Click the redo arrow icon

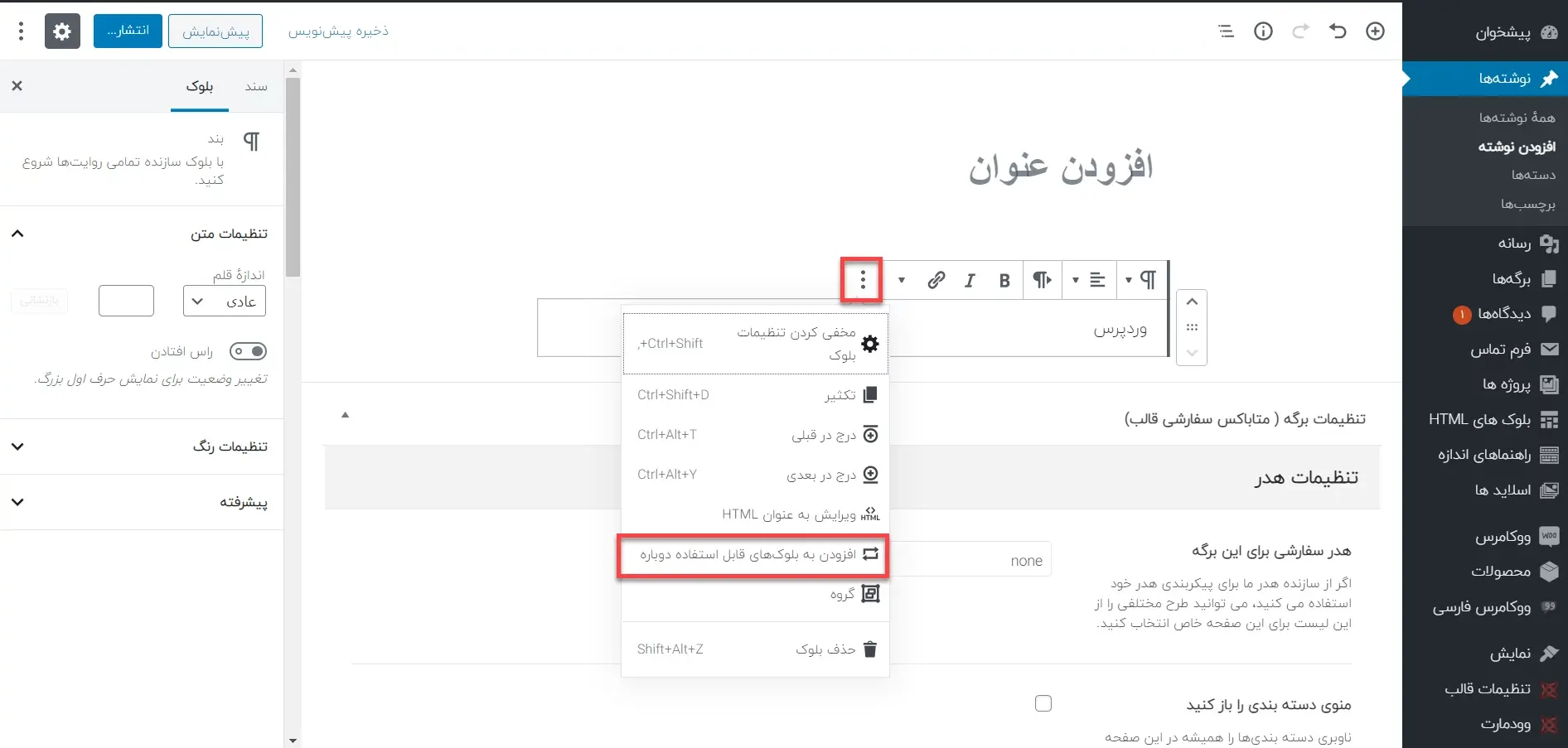[x=1300, y=31]
